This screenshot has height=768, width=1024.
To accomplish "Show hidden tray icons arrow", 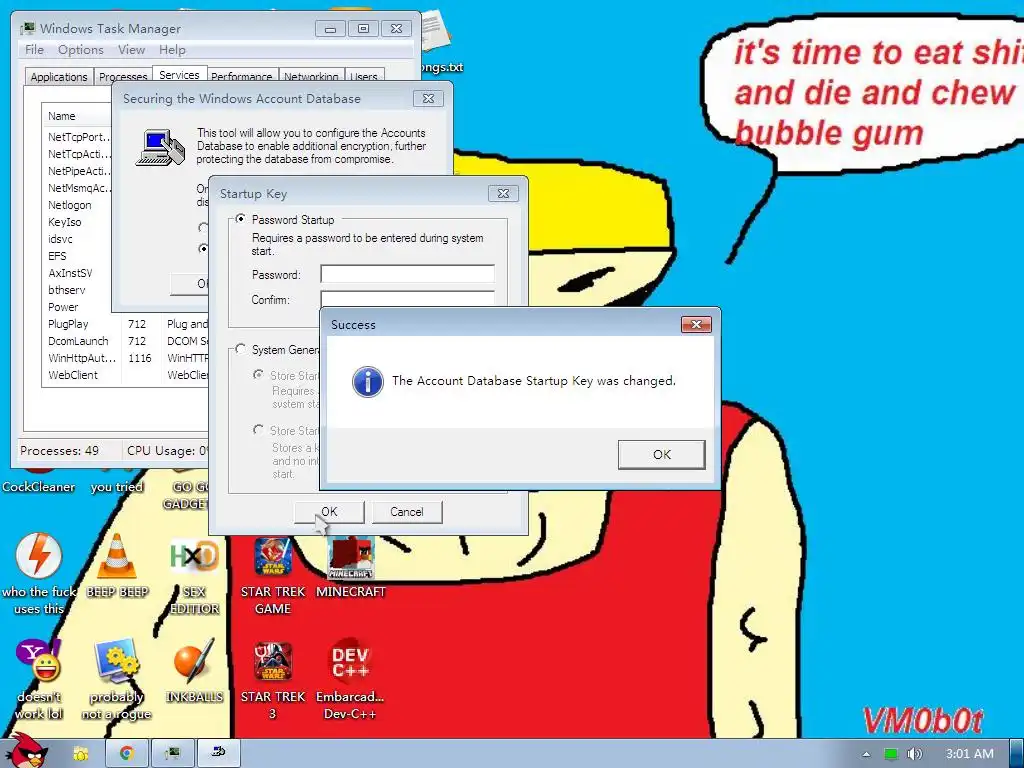I will click(x=866, y=754).
